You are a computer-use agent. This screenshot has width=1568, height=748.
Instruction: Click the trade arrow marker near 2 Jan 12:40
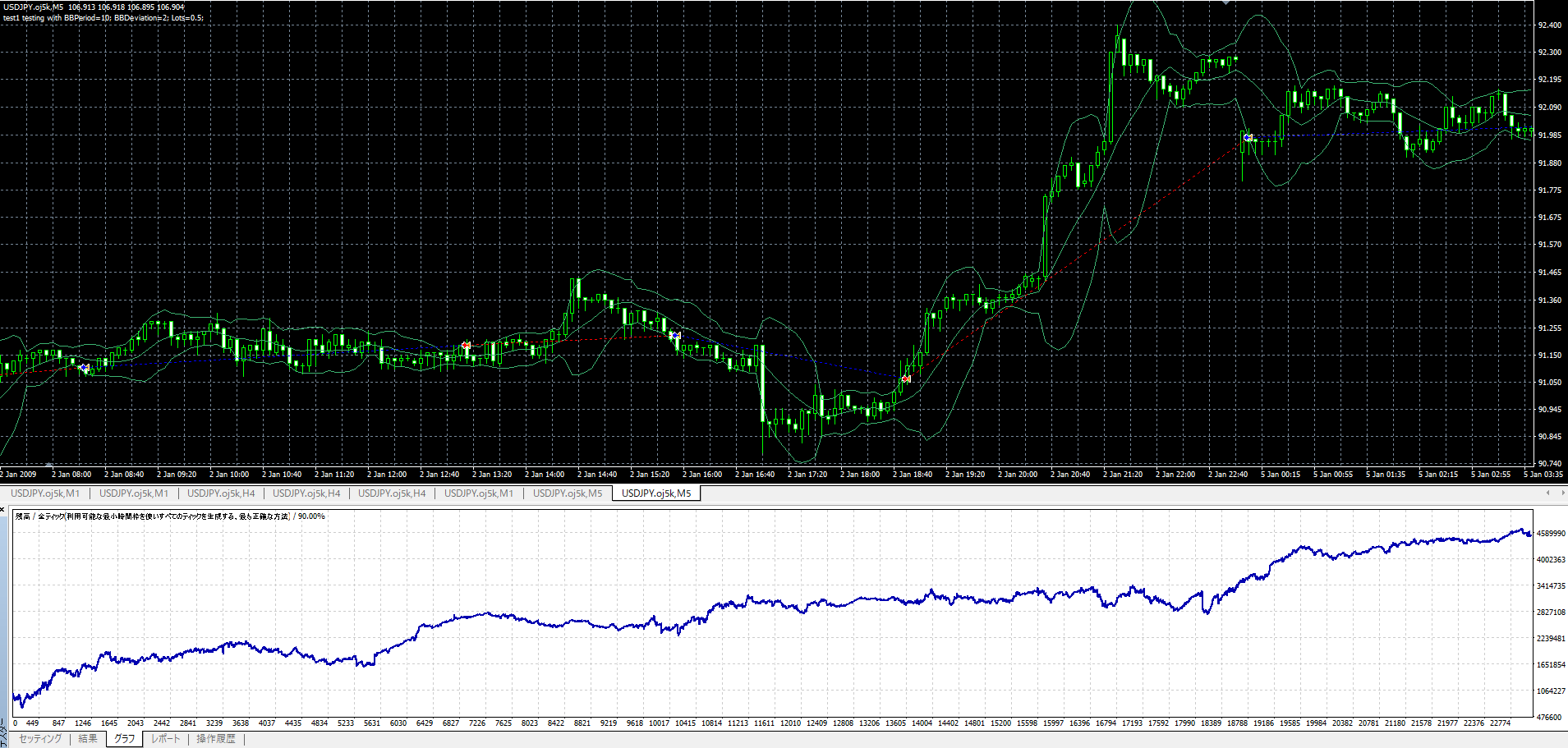tap(466, 346)
